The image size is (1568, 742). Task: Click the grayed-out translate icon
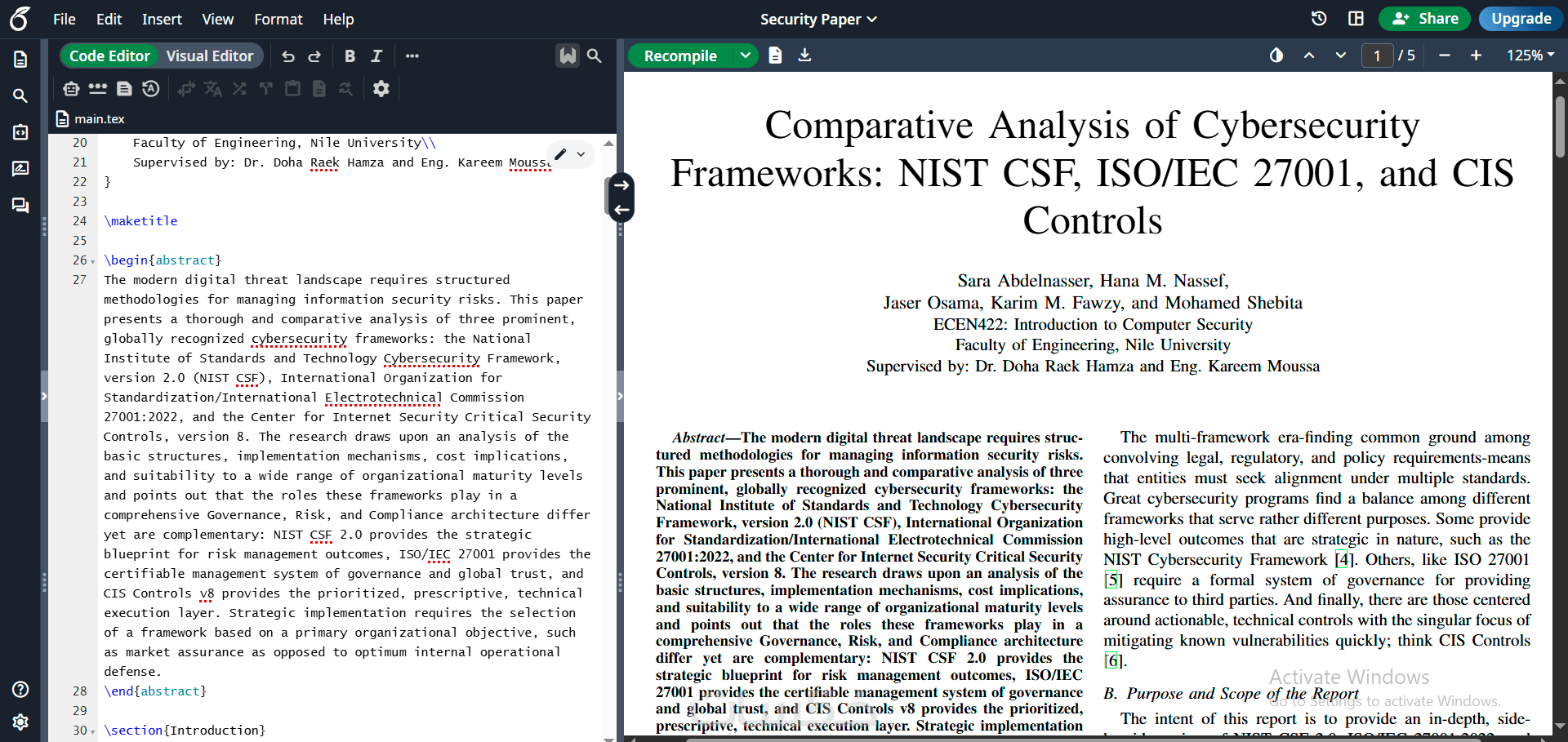point(213,88)
